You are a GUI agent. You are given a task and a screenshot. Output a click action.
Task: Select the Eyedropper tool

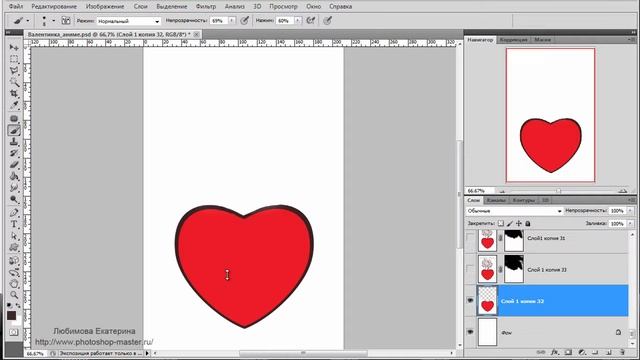(x=14, y=105)
